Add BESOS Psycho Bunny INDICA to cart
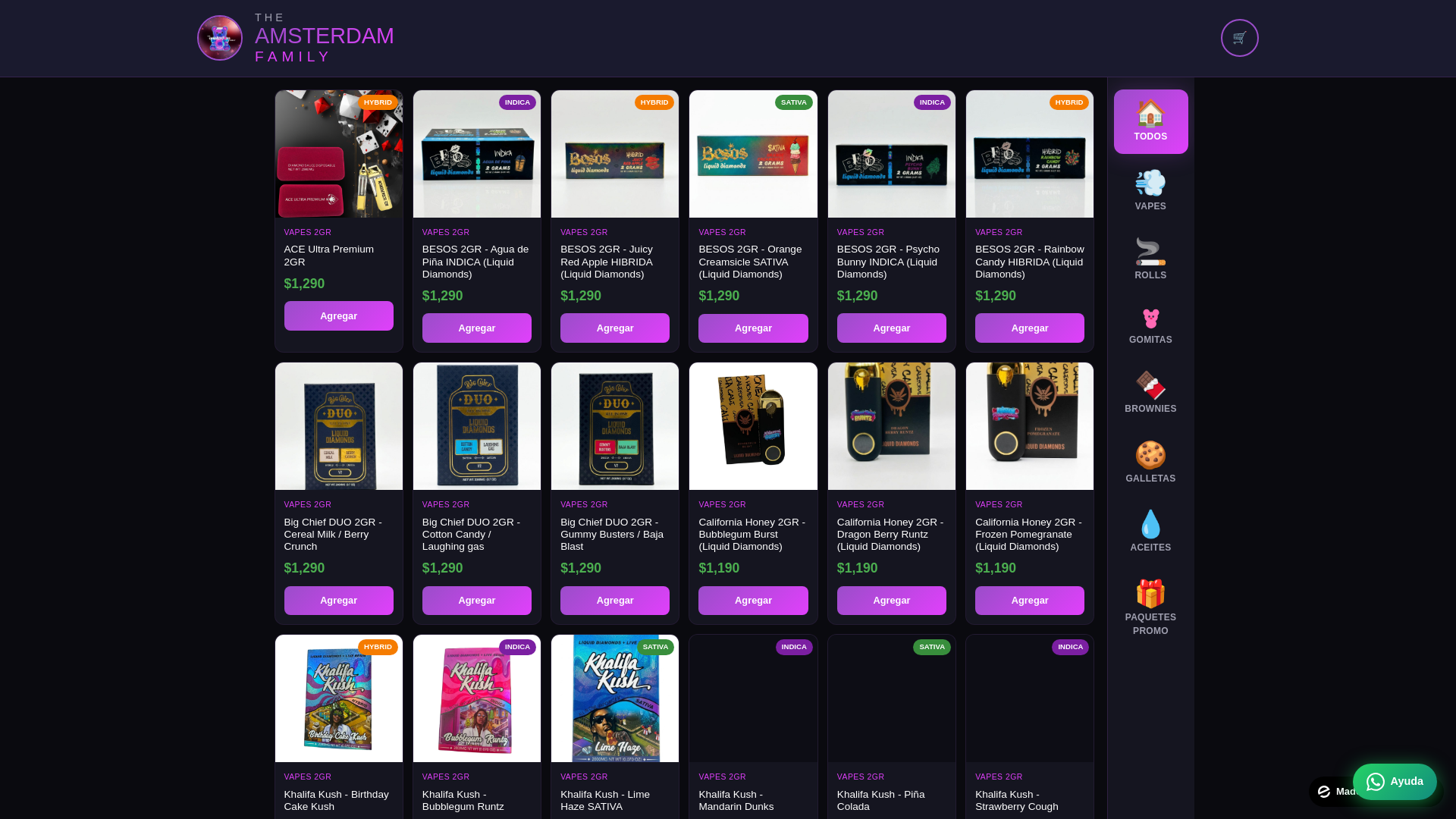 892,328
